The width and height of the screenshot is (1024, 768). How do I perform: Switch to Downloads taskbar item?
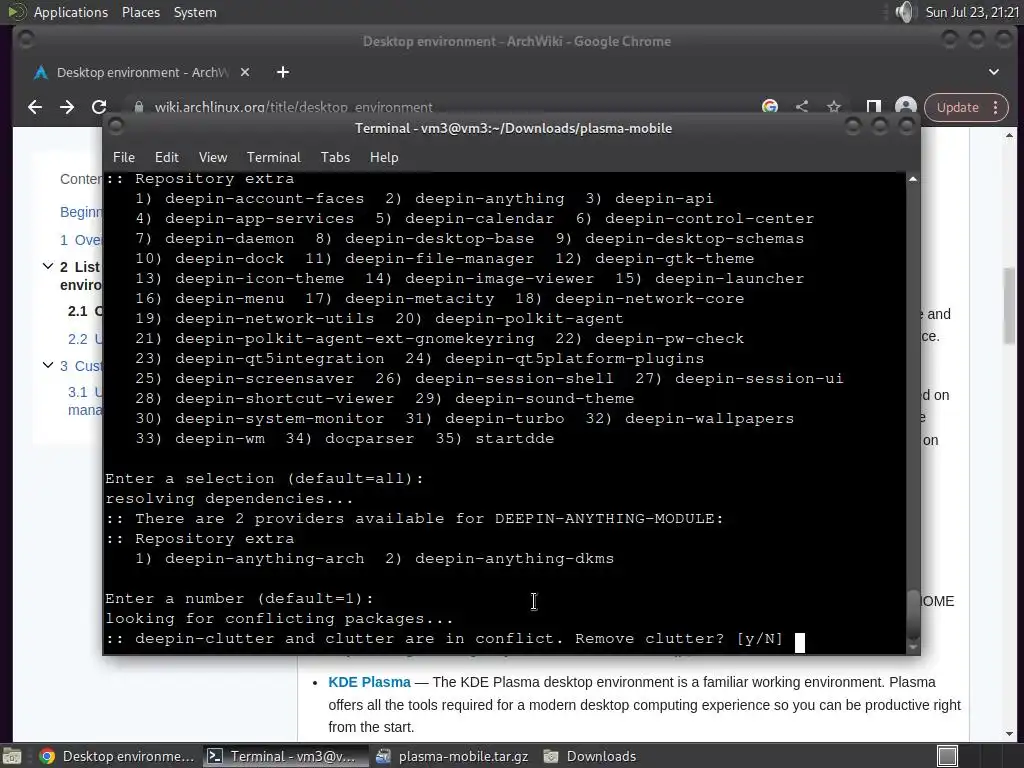[x=589, y=756]
